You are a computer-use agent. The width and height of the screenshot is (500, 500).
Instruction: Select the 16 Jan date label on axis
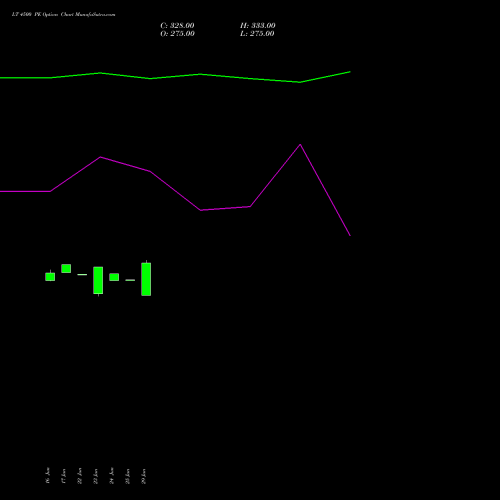pyautogui.click(x=48, y=476)
